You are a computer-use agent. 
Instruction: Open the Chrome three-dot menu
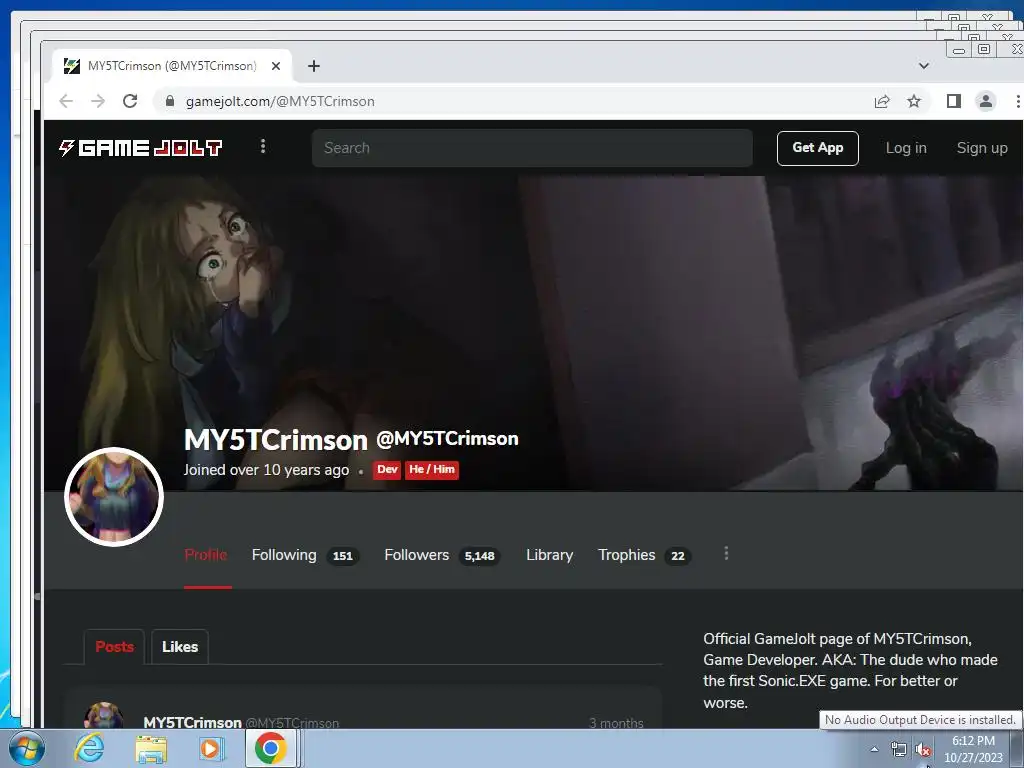[1017, 101]
